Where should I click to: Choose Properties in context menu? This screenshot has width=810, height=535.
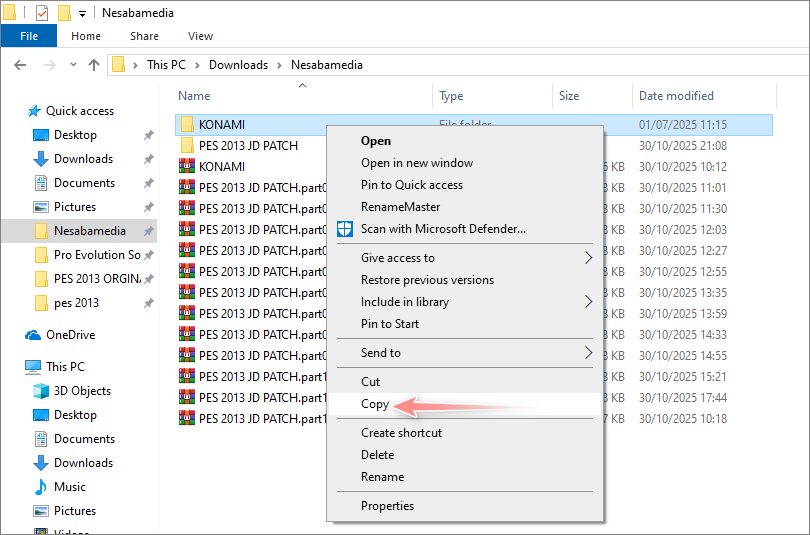(x=387, y=506)
